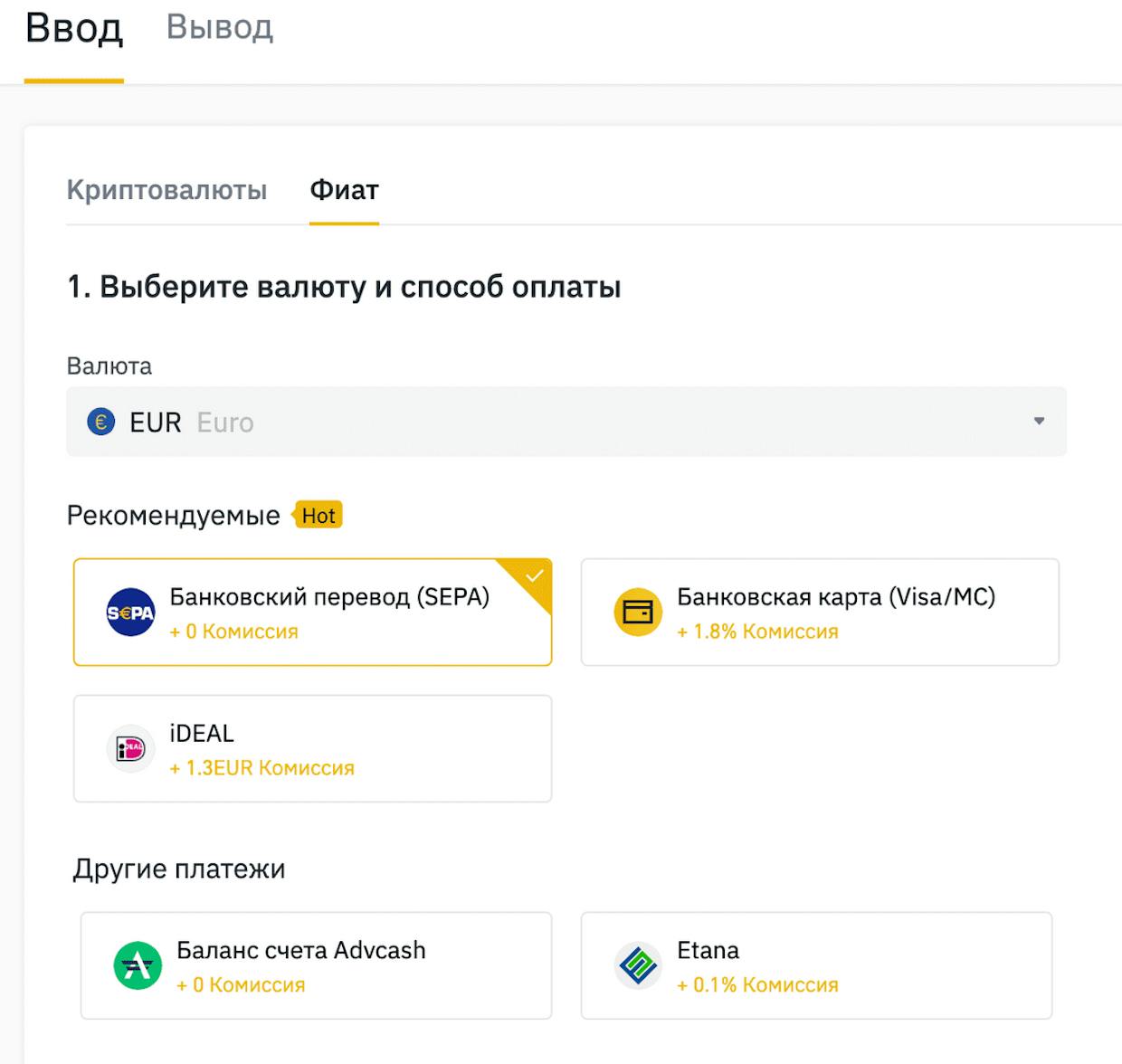Image resolution: width=1122 pixels, height=1064 pixels.
Task: Click the Etana logo icon
Action: [638, 965]
